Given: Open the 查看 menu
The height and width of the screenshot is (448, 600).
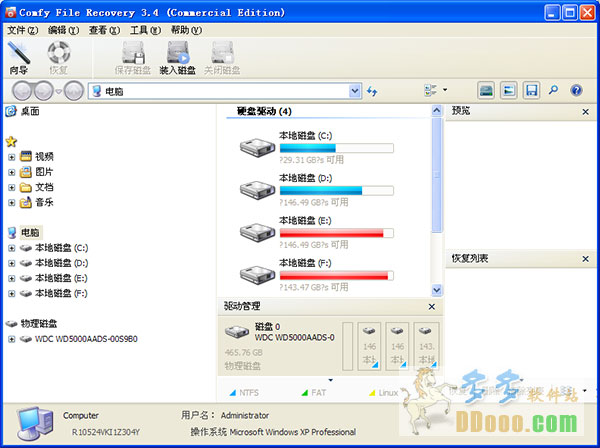Looking at the screenshot, I should click(x=104, y=30).
